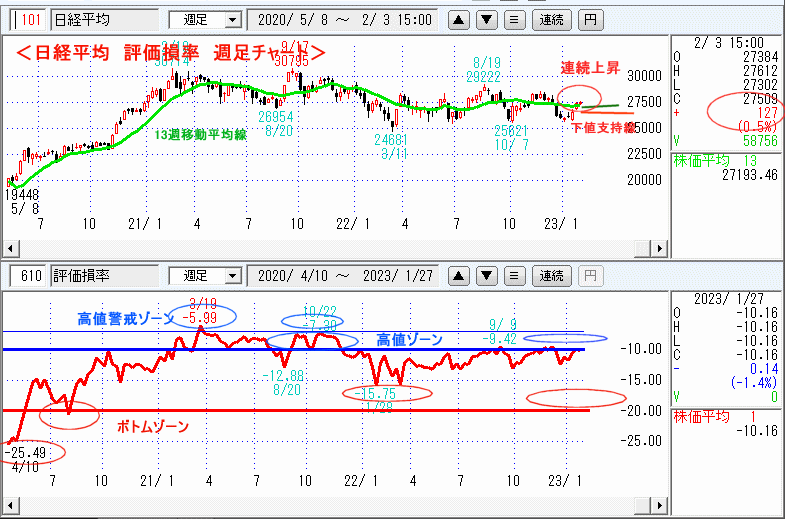Click the -15.75 trough label
Viewport: 785px width, 519px height.
pos(375,394)
